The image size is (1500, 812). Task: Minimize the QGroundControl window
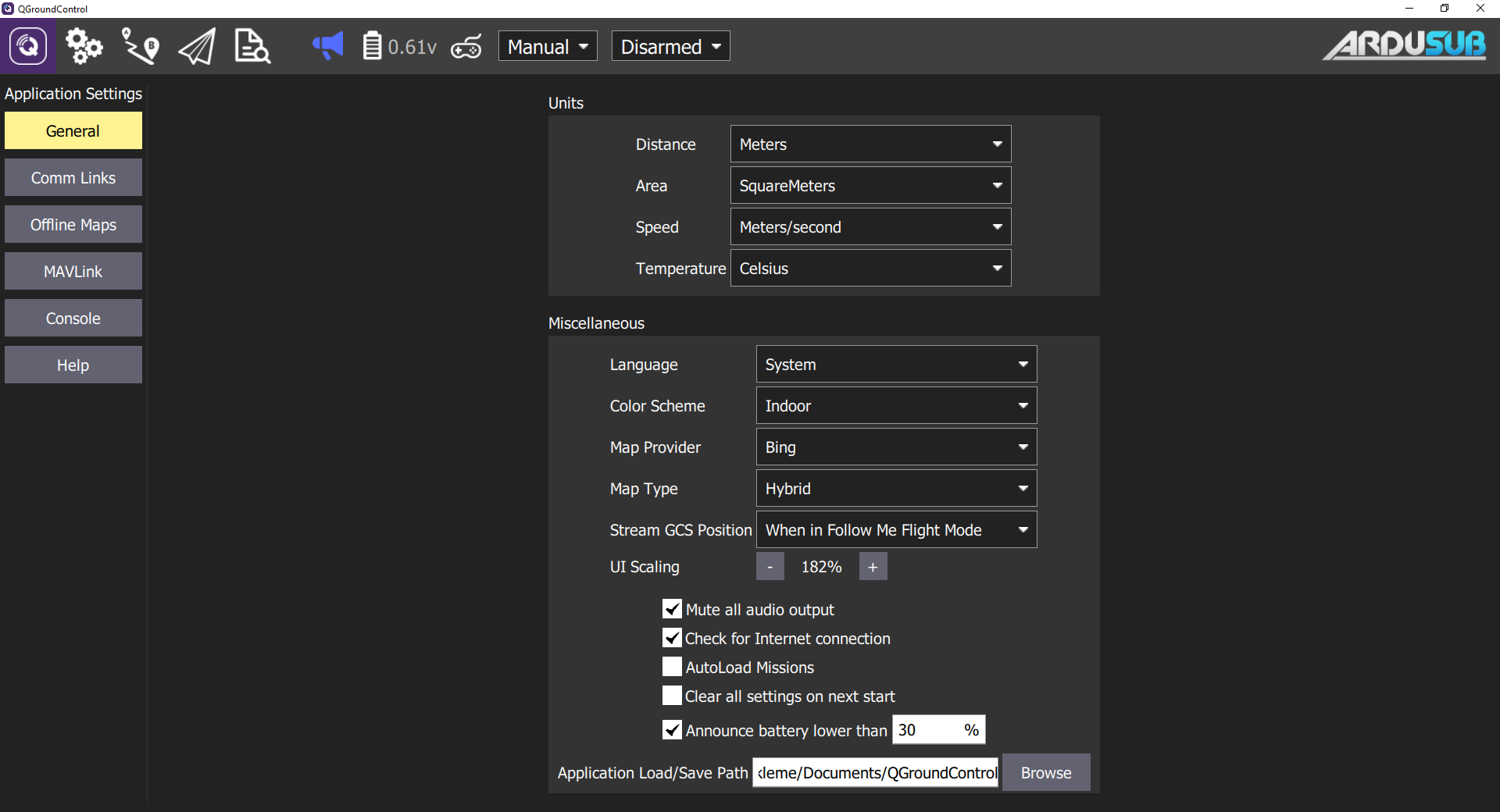1409,9
